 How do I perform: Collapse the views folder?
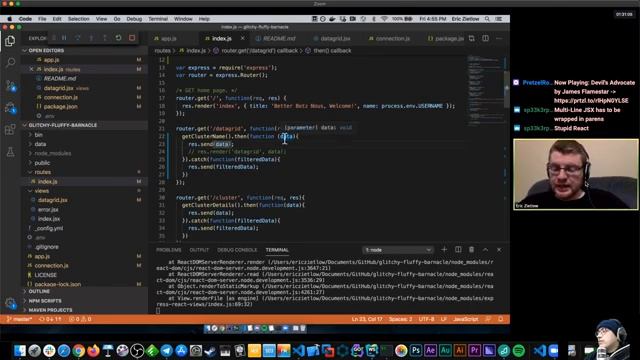tap(41, 191)
